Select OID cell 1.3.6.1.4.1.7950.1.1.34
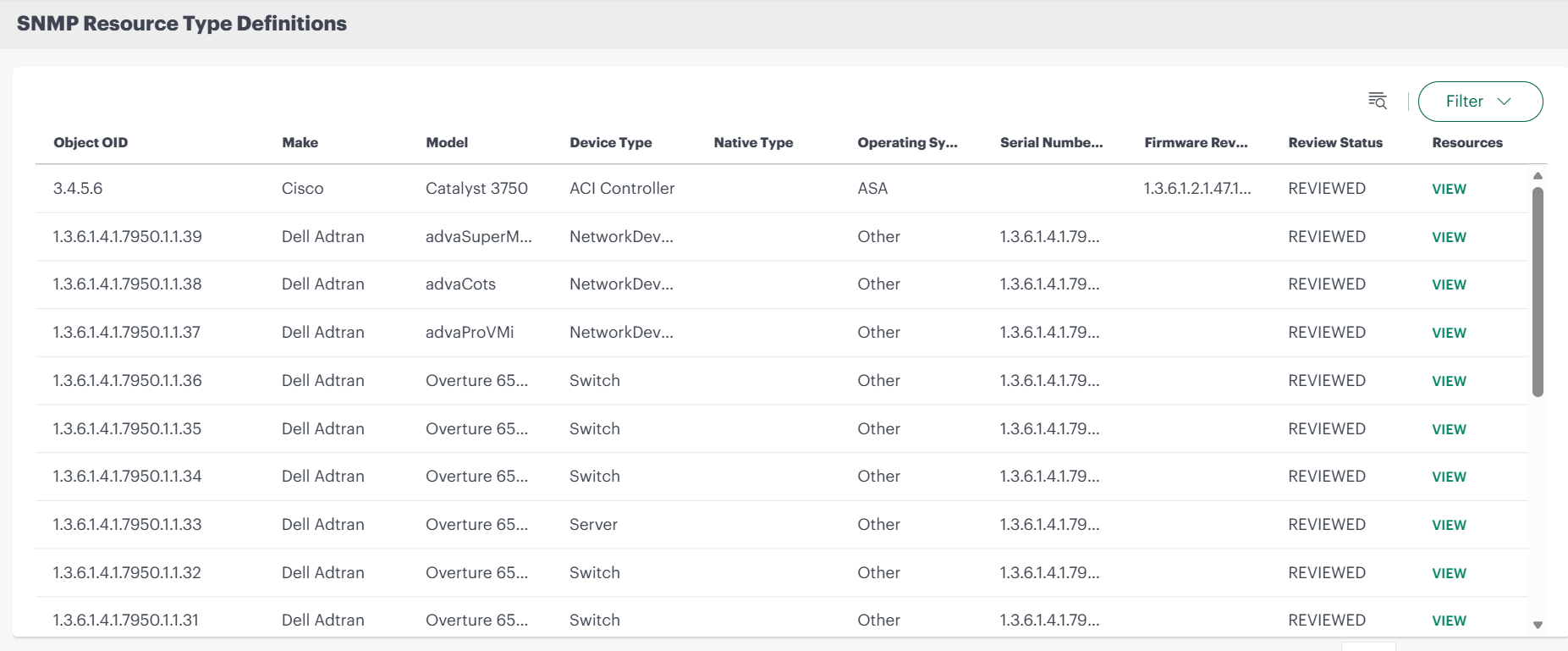1568x651 pixels. pos(127,476)
